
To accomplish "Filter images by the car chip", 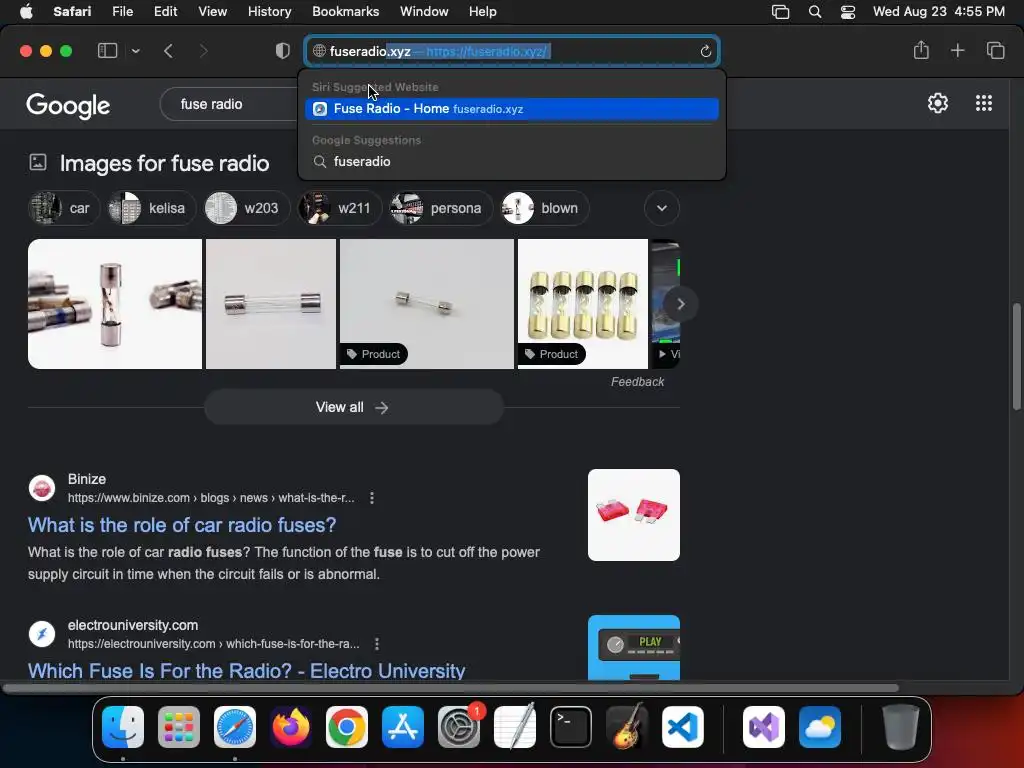I will click(x=64, y=208).
